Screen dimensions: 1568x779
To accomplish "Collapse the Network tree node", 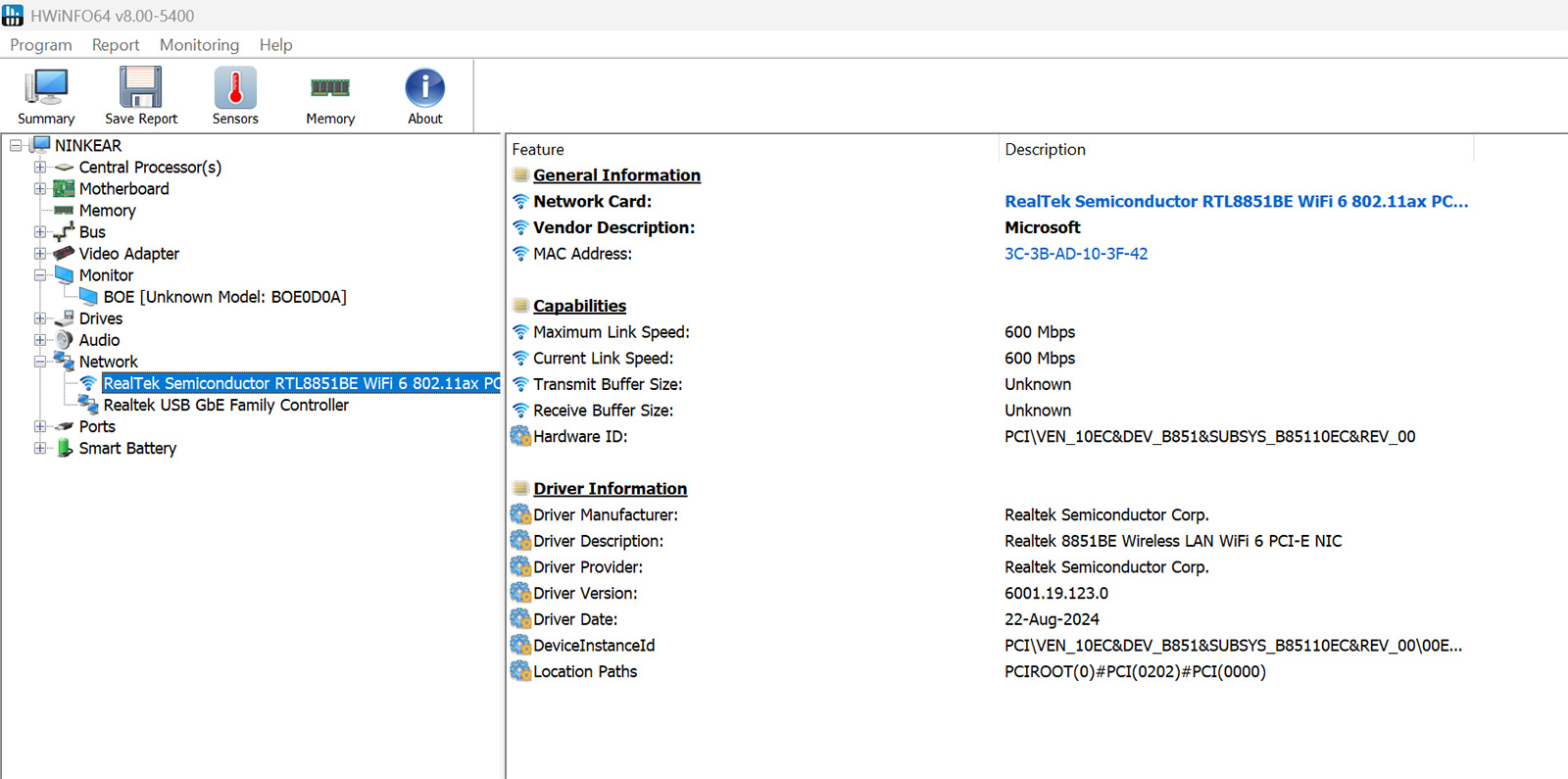I will (40, 362).
